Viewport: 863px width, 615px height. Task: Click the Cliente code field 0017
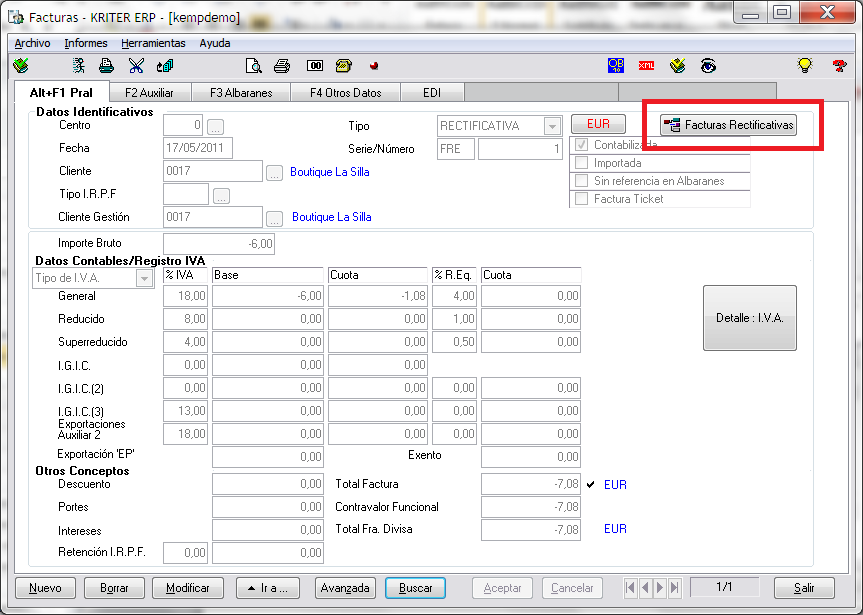[213, 171]
